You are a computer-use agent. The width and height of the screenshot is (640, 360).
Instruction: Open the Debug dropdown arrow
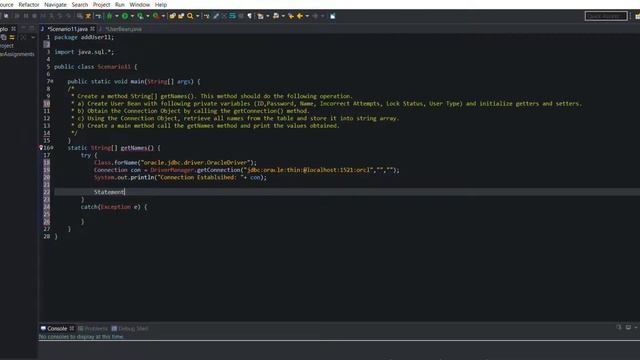pos(117,16)
